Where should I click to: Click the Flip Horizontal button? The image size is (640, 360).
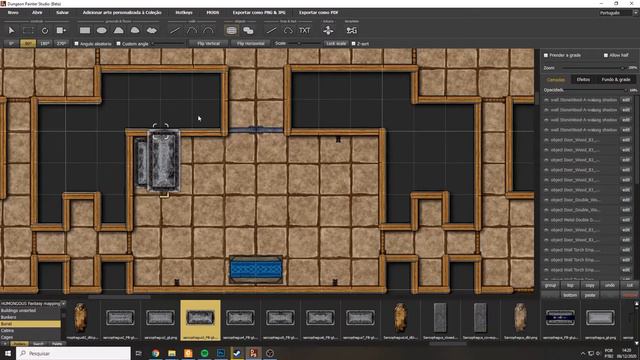point(251,43)
